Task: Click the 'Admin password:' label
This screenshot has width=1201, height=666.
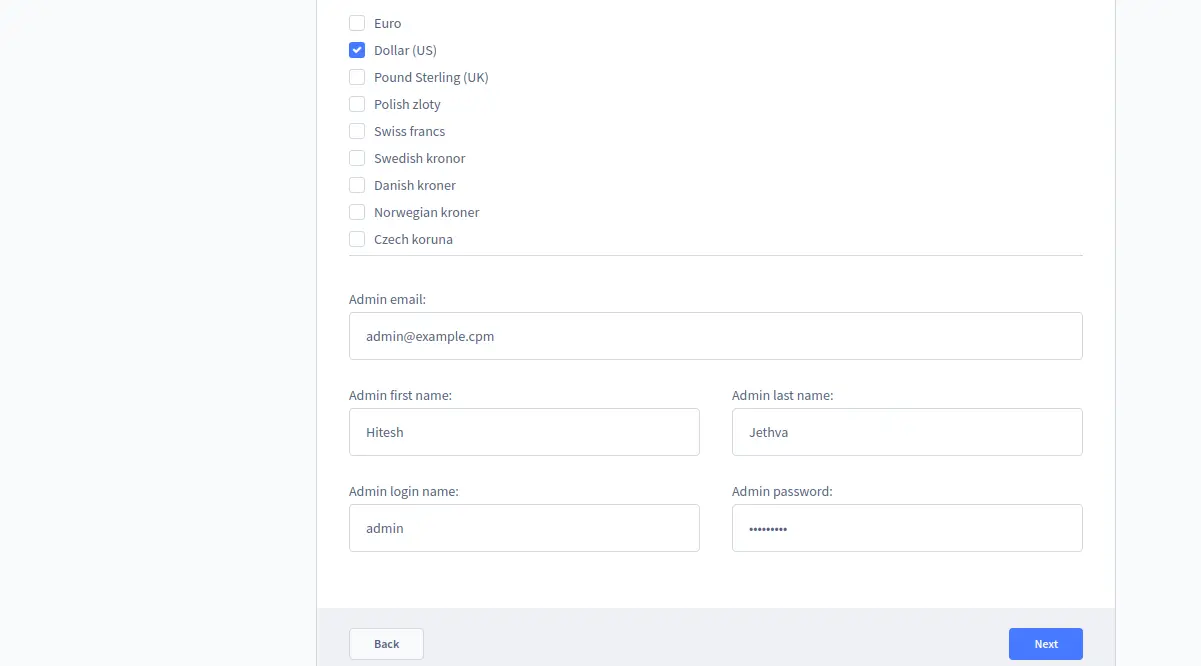Action: [782, 491]
